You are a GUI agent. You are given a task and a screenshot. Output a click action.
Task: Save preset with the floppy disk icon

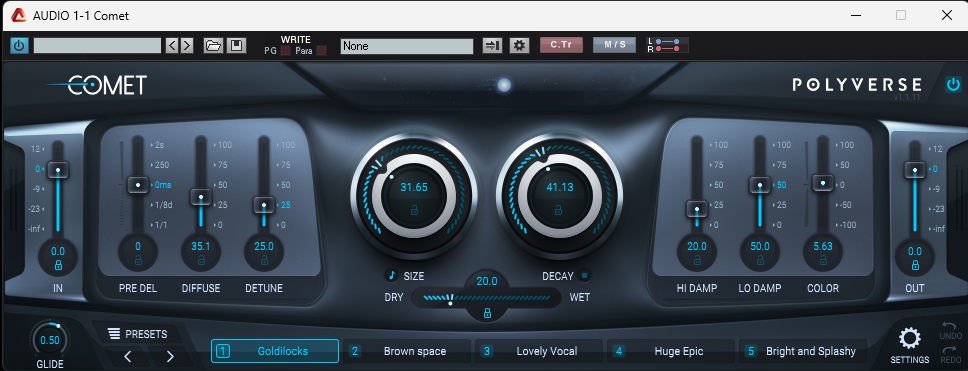click(236, 46)
